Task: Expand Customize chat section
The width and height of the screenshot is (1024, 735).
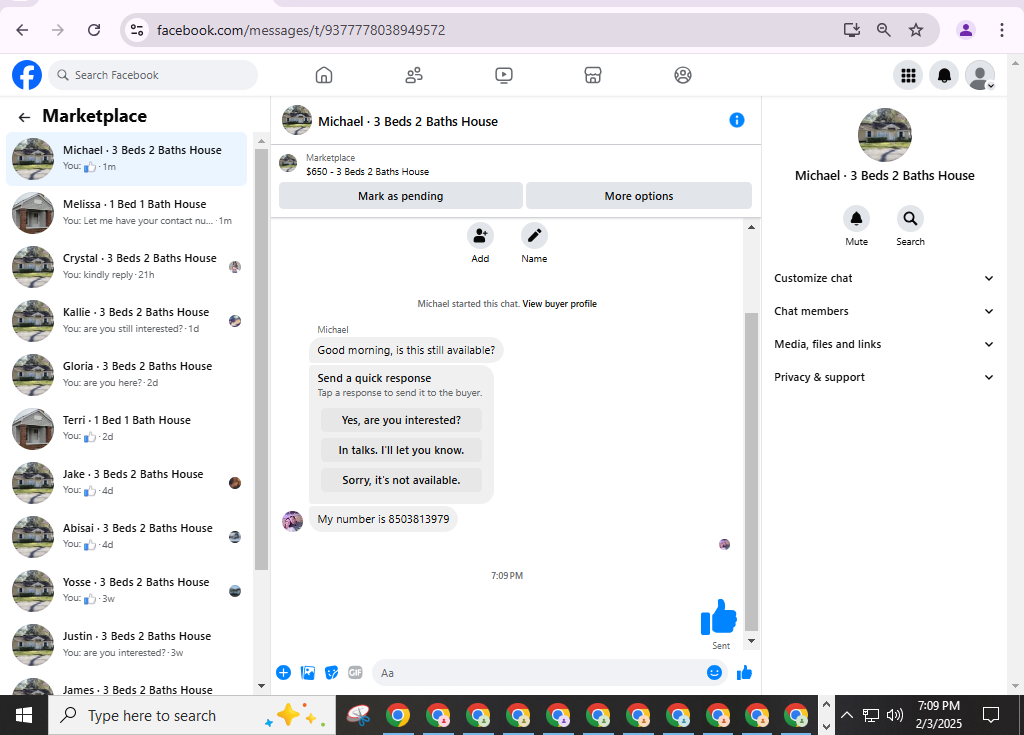Action: click(884, 278)
